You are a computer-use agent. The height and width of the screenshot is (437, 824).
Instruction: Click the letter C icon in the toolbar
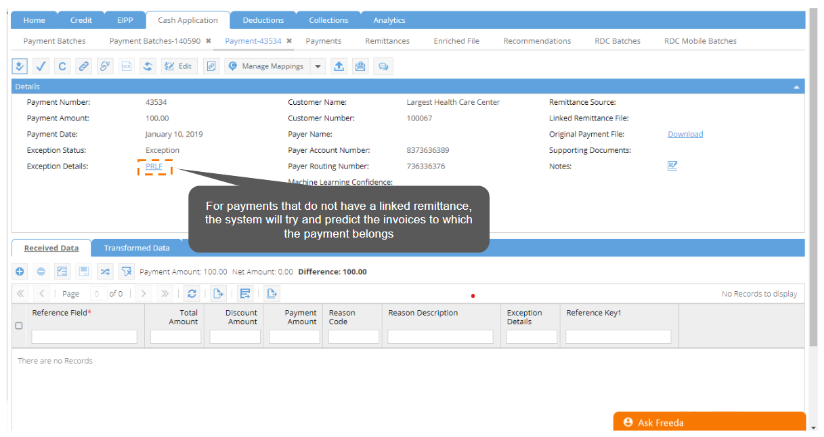pos(62,66)
